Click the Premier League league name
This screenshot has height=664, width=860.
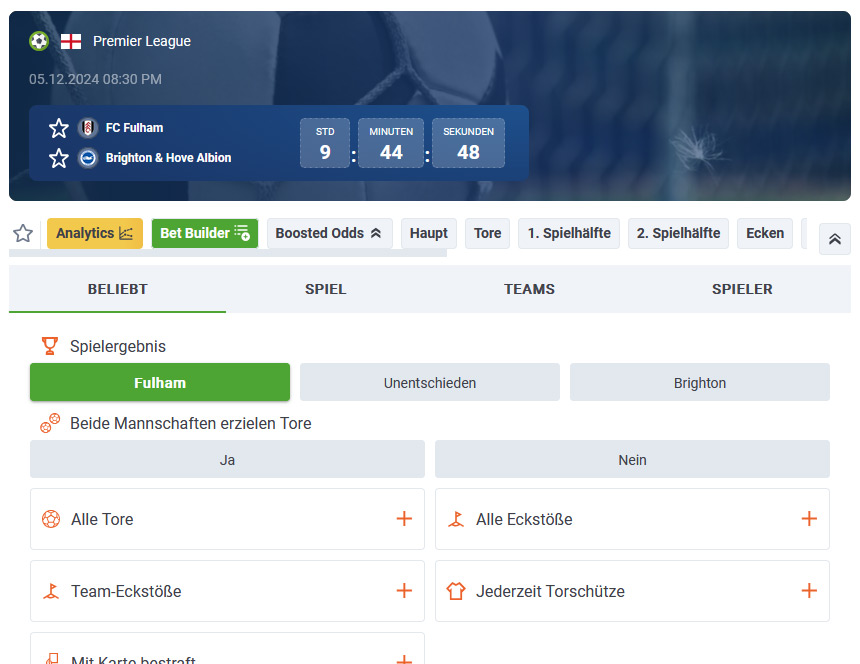142,41
